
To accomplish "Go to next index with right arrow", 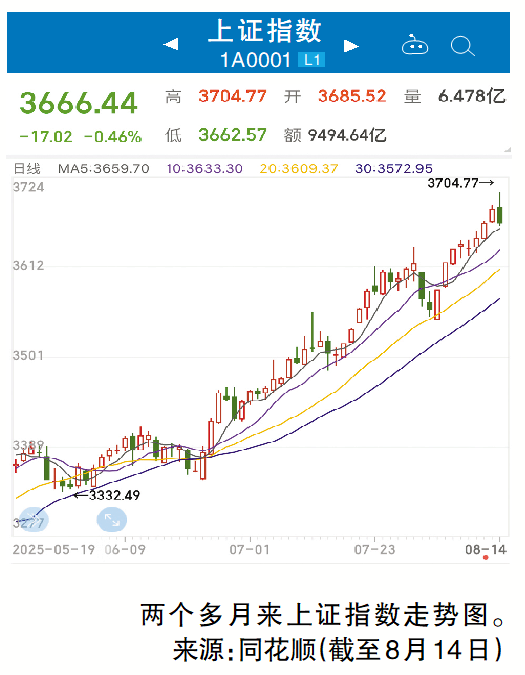I will pyautogui.click(x=351, y=46).
